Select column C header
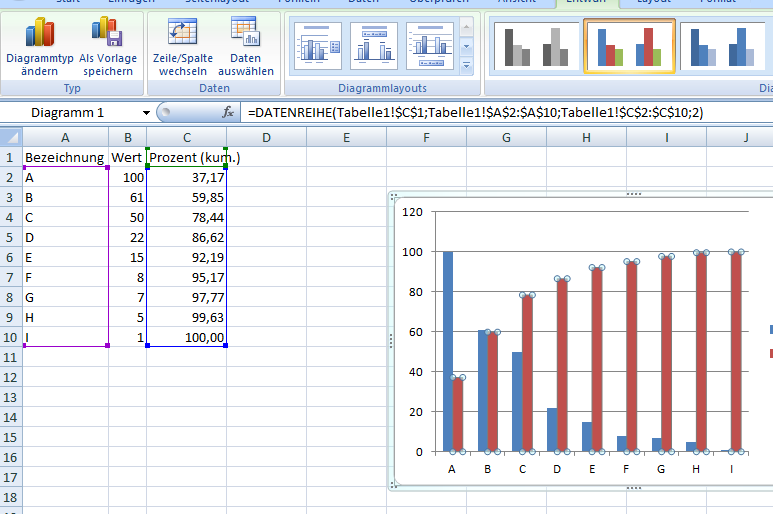Image resolution: width=773 pixels, height=514 pixels. [x=187, y=138]
